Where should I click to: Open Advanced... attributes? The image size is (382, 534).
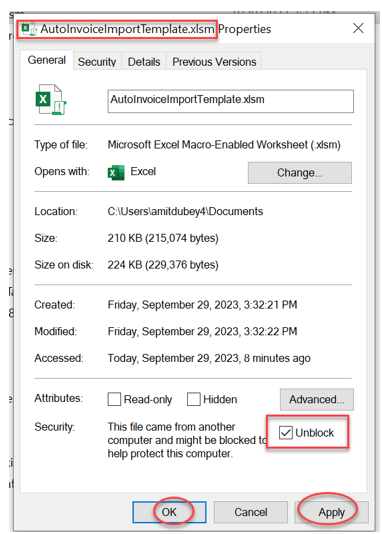(x=317, y=399)
